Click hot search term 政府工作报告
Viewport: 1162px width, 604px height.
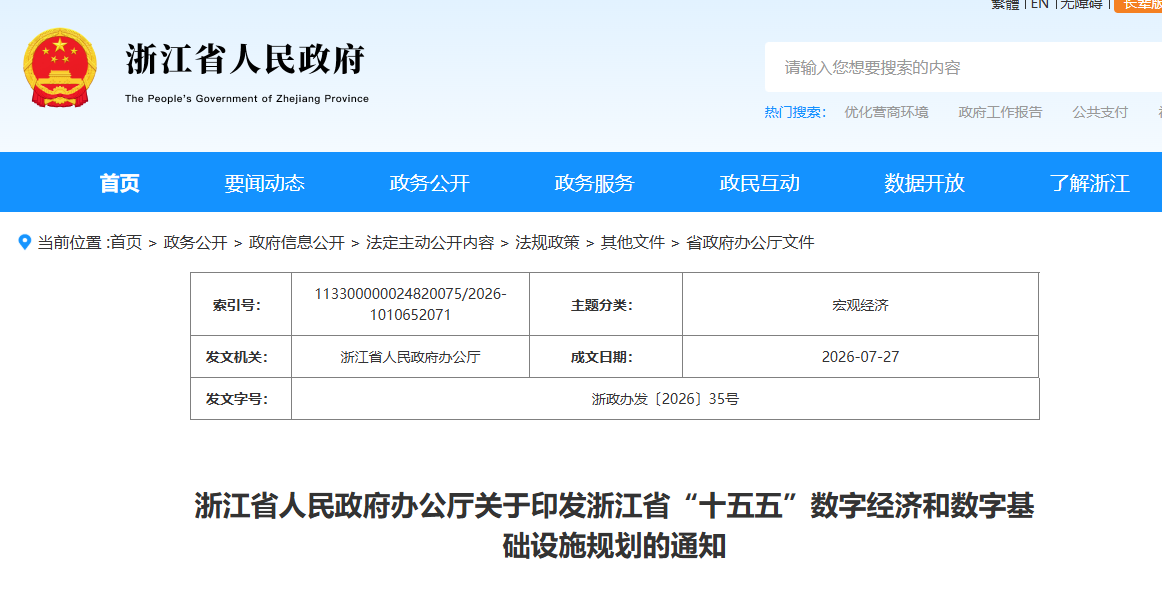point(1000,112)
